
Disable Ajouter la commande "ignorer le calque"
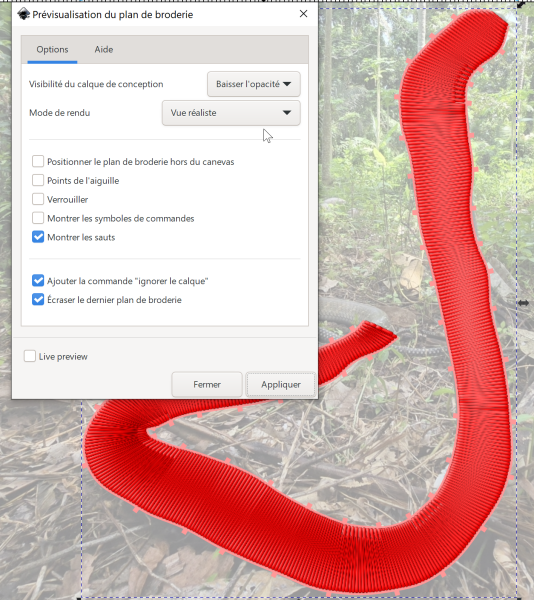point(38,281)
